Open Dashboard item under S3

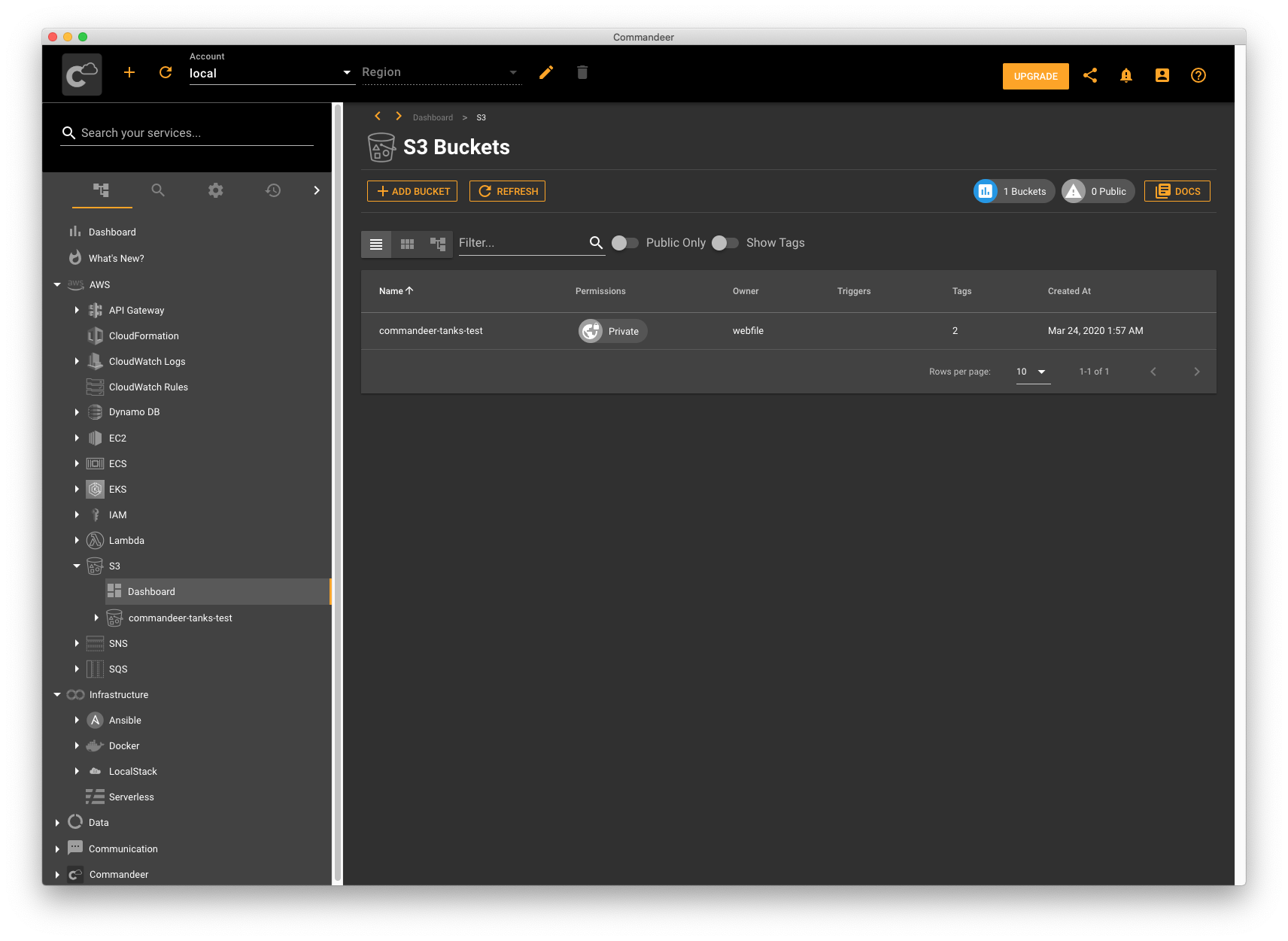pyautogui.click(x=217, y=591)
